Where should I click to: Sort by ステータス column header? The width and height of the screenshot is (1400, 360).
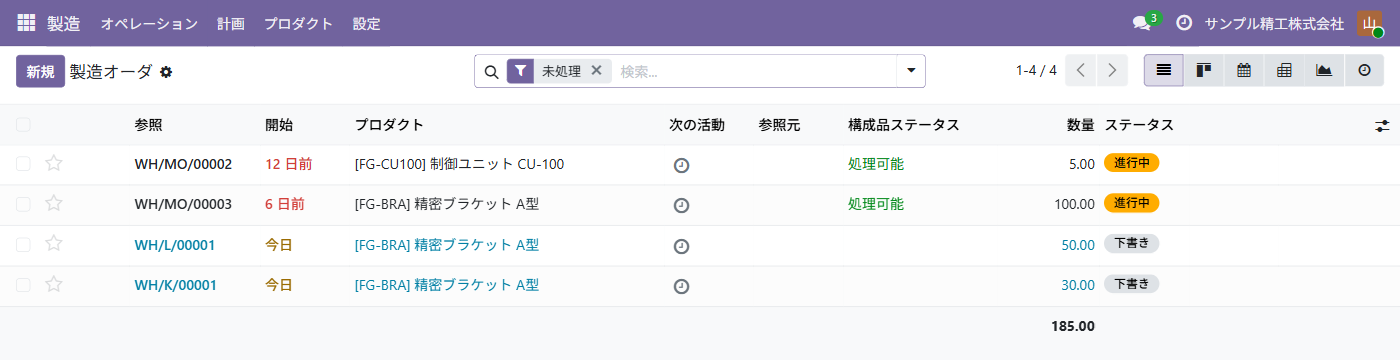pos(1139,125)
